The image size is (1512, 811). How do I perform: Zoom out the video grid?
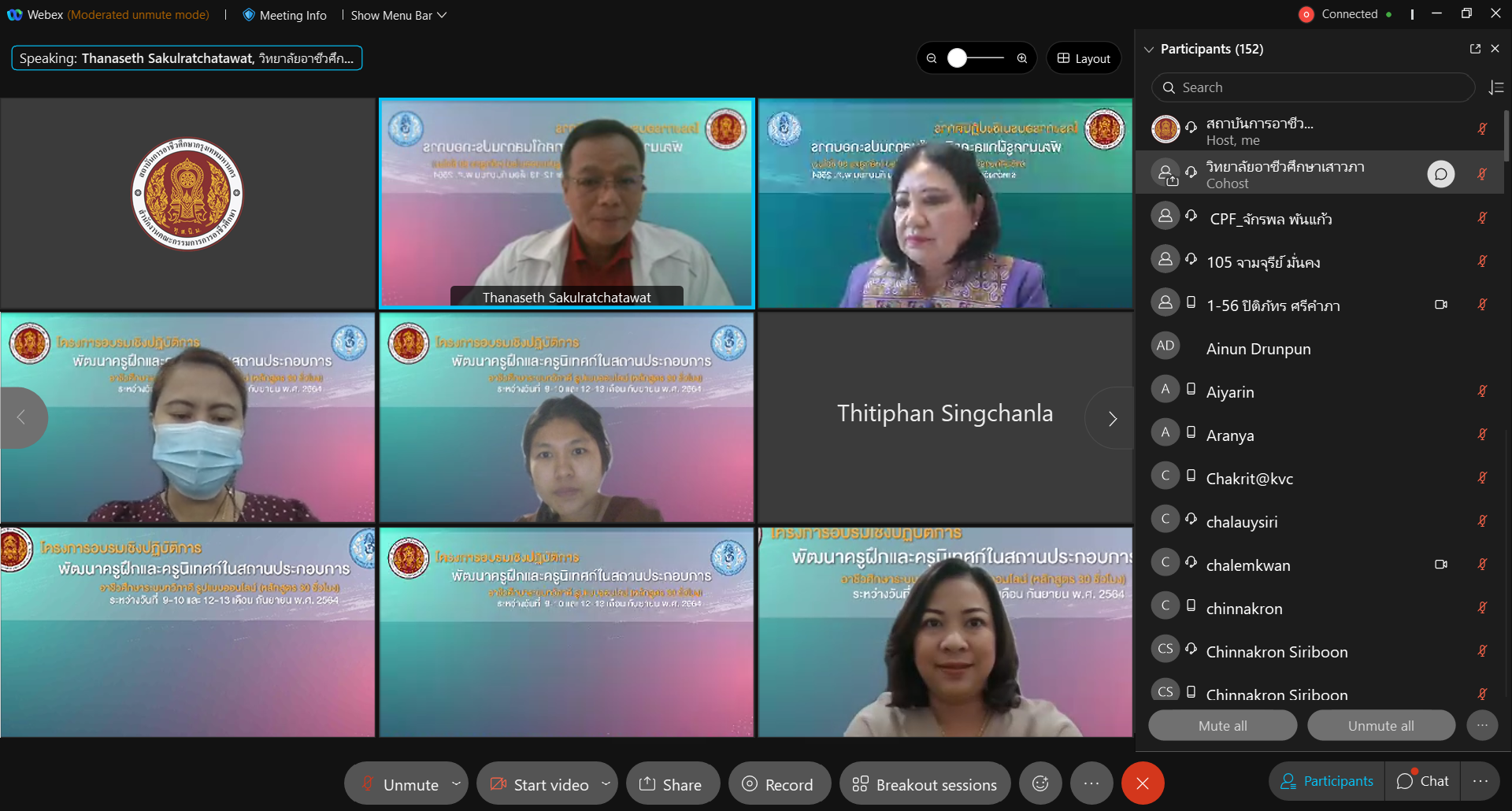pos(932,58)
